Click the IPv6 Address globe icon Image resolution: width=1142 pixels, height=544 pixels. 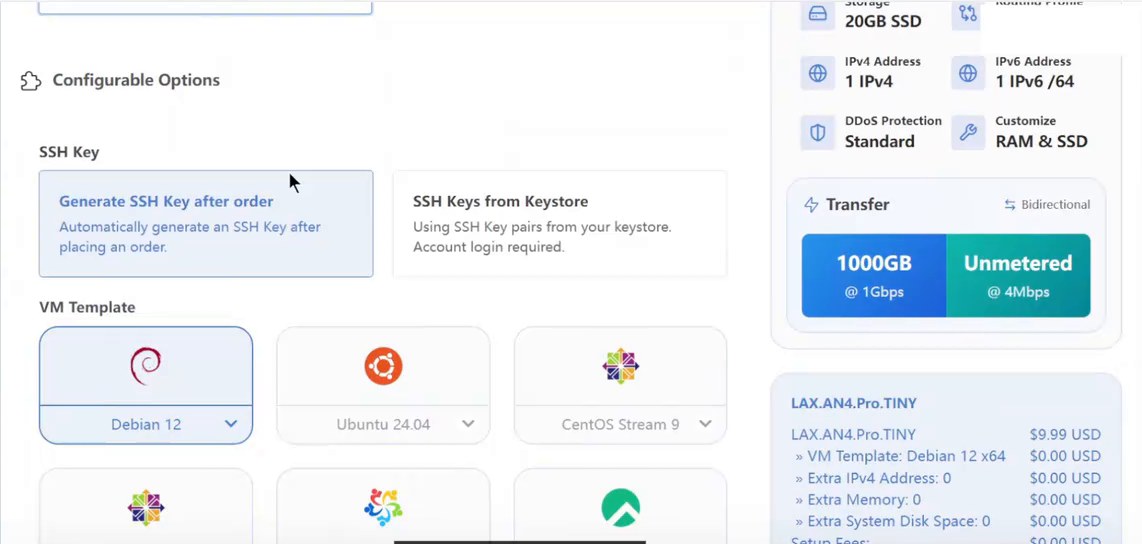968,73
